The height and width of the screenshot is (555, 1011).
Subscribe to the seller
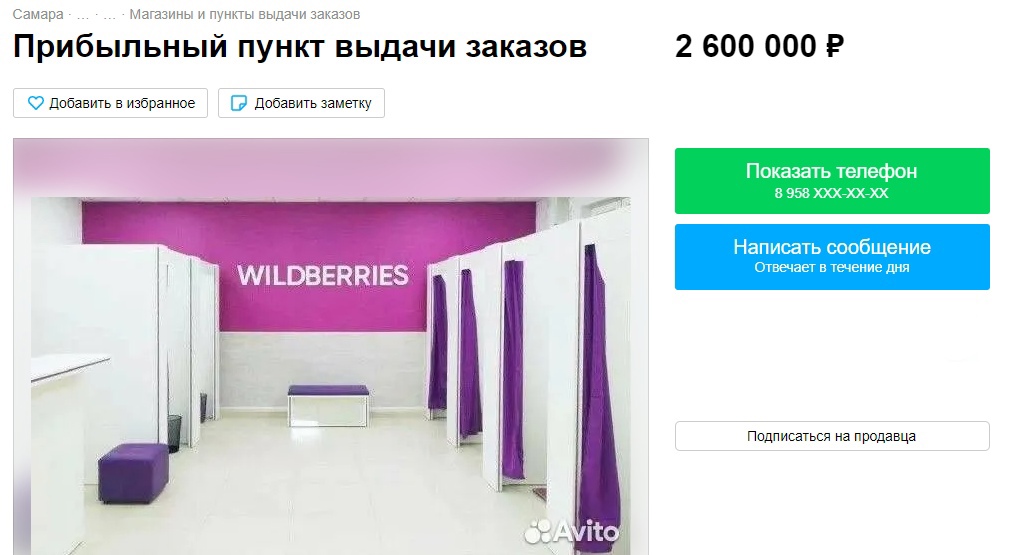coord(832,436)
